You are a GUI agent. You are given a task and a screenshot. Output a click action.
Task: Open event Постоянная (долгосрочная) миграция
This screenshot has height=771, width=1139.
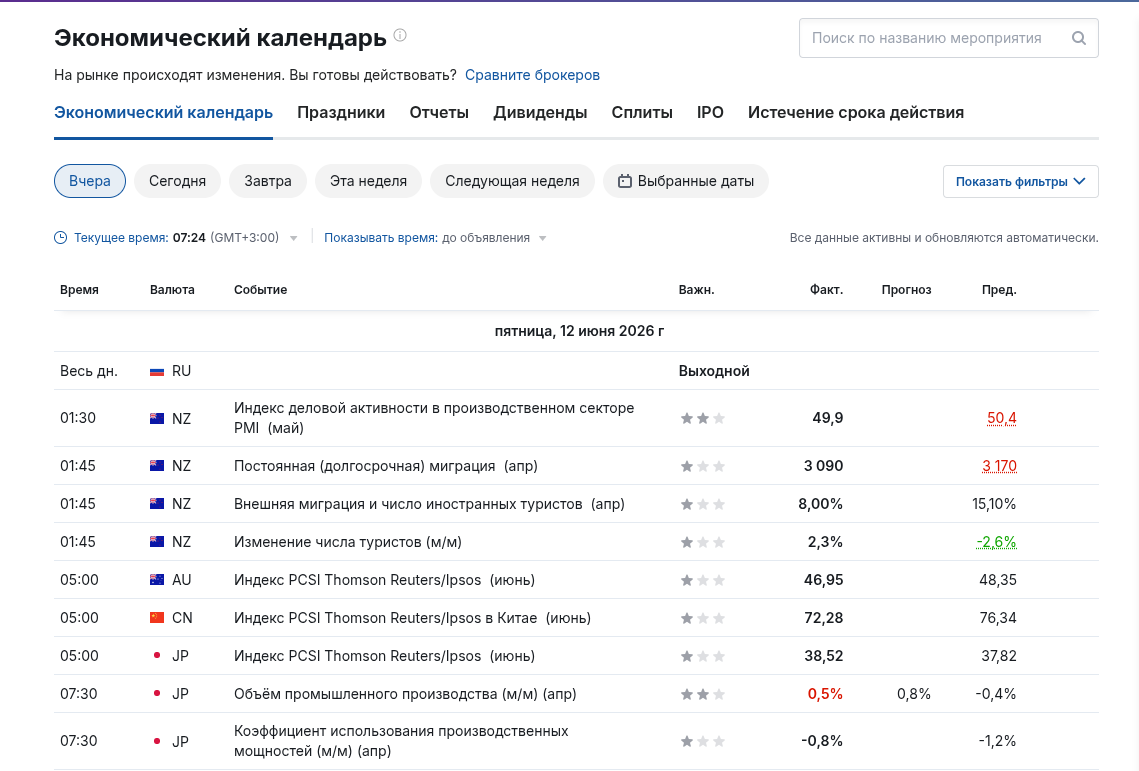[x=386, y=466]
